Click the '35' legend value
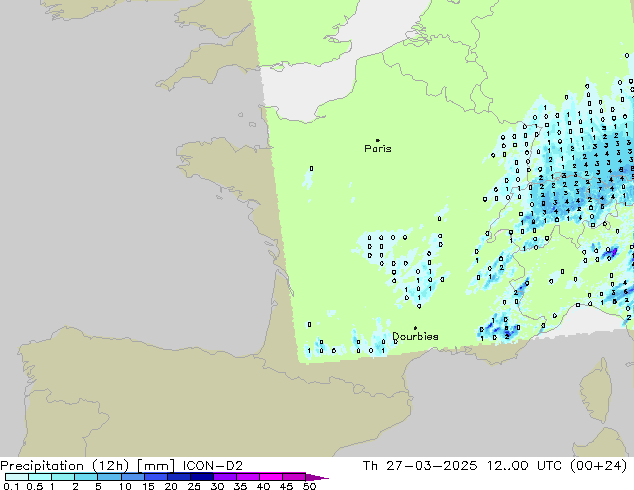The height and width of the screenshot is (490, 634). [x=240, y=486]
